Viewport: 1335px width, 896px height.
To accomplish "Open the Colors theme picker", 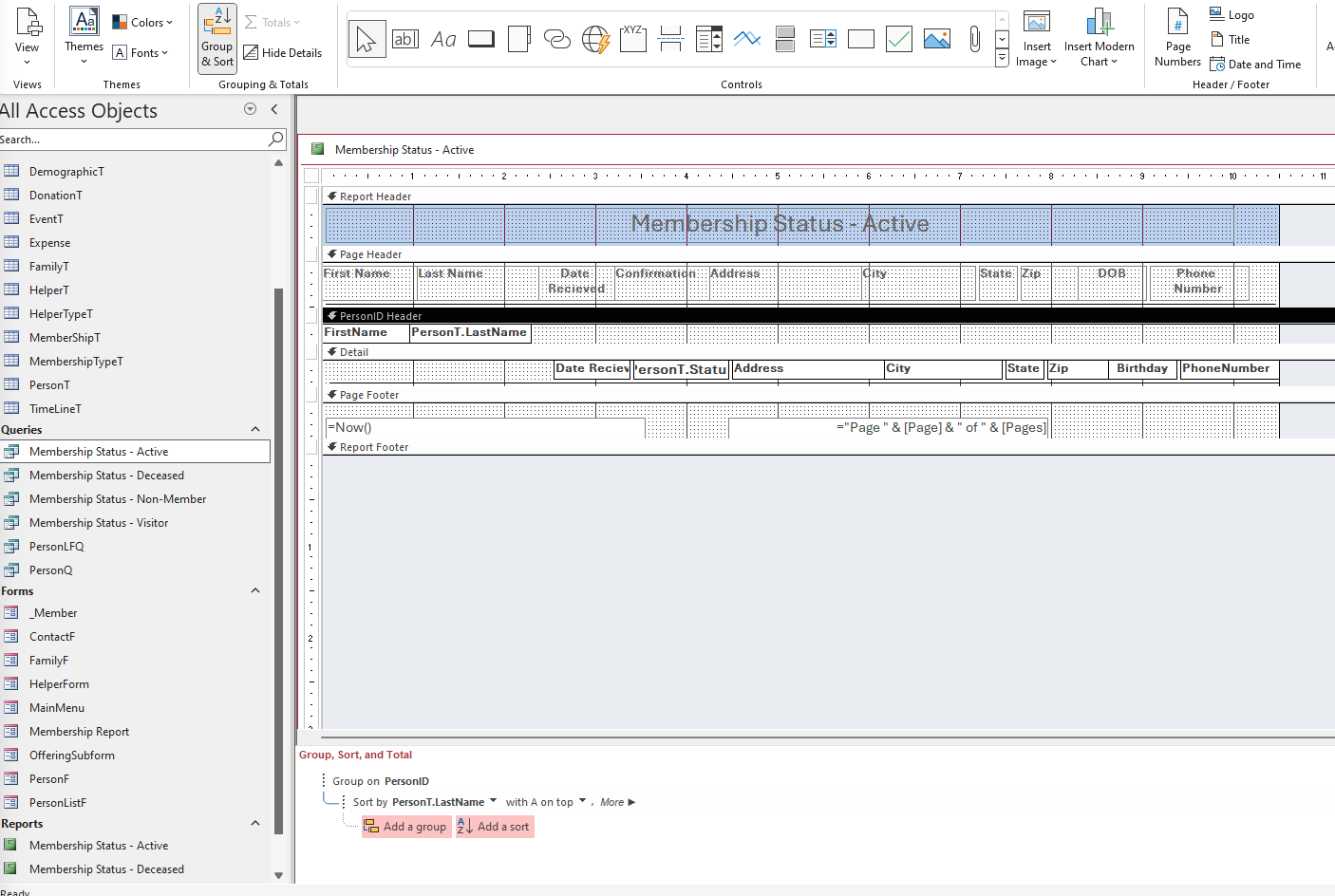I will [x=144, y=21].
